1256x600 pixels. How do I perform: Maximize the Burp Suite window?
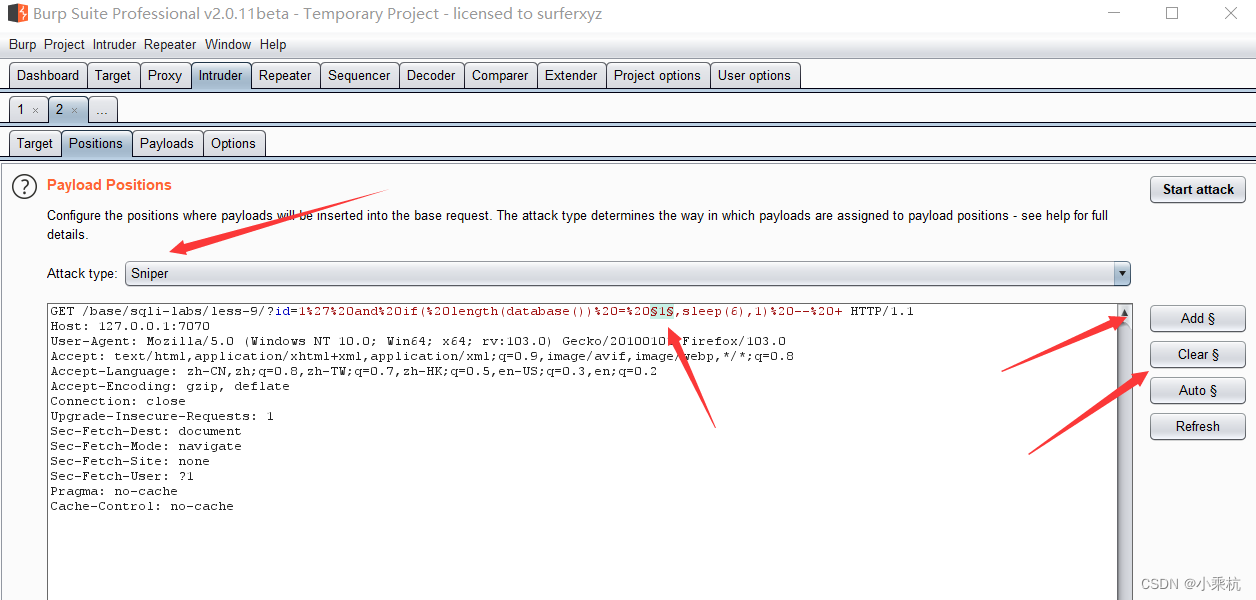(1172, 14)
